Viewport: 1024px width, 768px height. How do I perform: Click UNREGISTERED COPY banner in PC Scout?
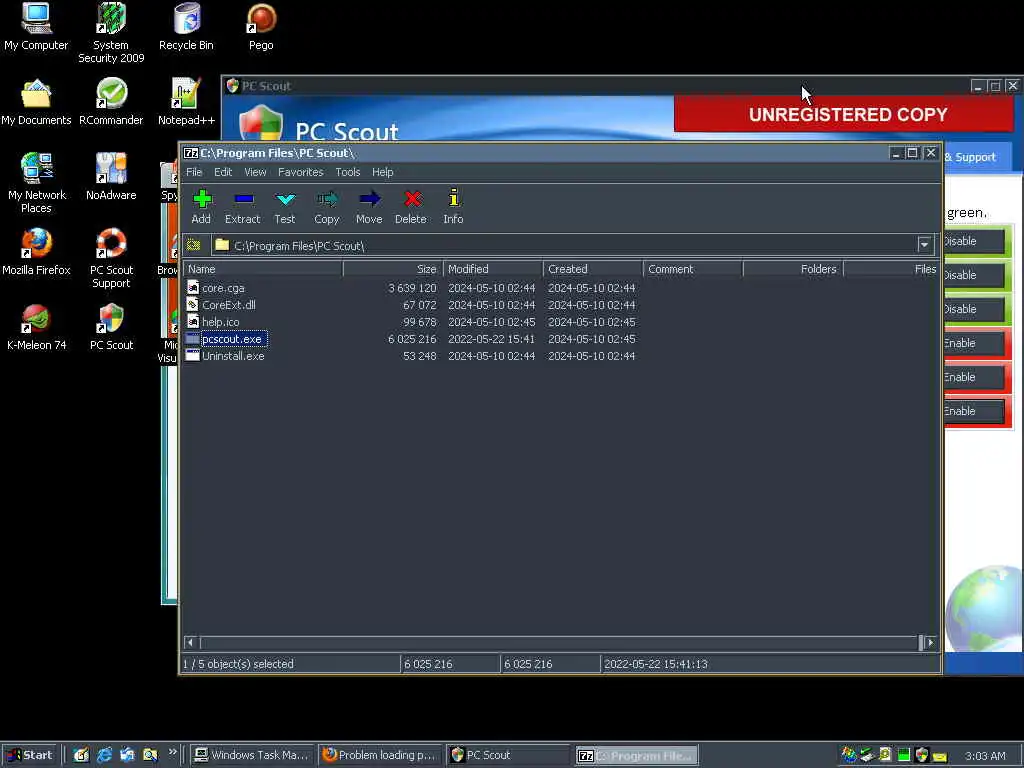point(844,114)
